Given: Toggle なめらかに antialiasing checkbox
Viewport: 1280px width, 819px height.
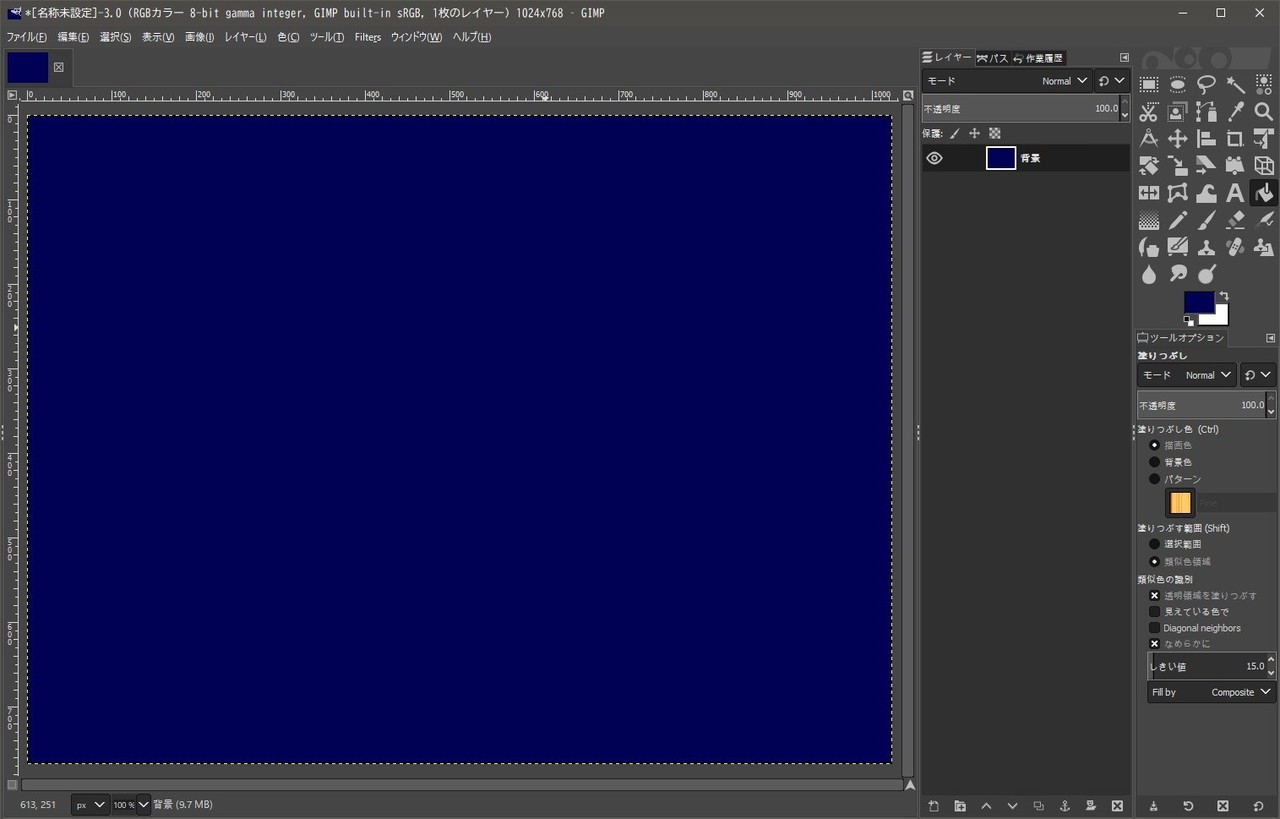Looking at the screenshot, I should click(1154, 644).
